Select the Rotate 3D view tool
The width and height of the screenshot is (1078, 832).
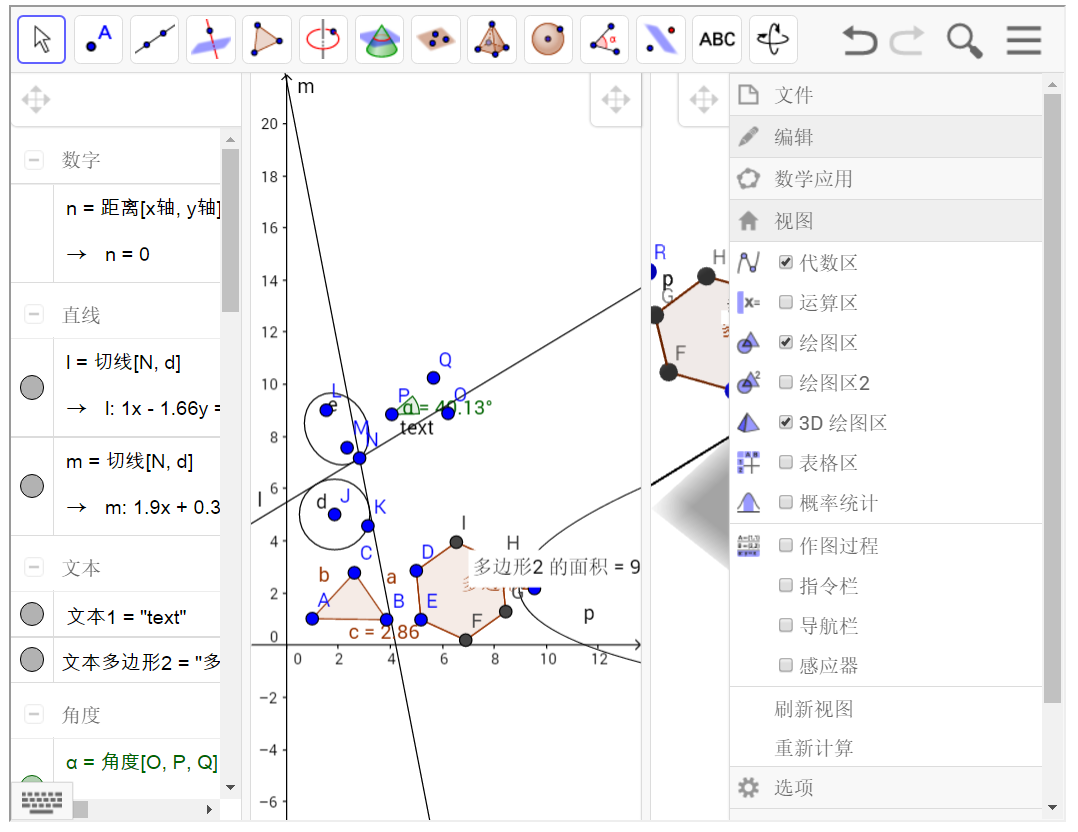pyautogui.click(x=773, y=39)
